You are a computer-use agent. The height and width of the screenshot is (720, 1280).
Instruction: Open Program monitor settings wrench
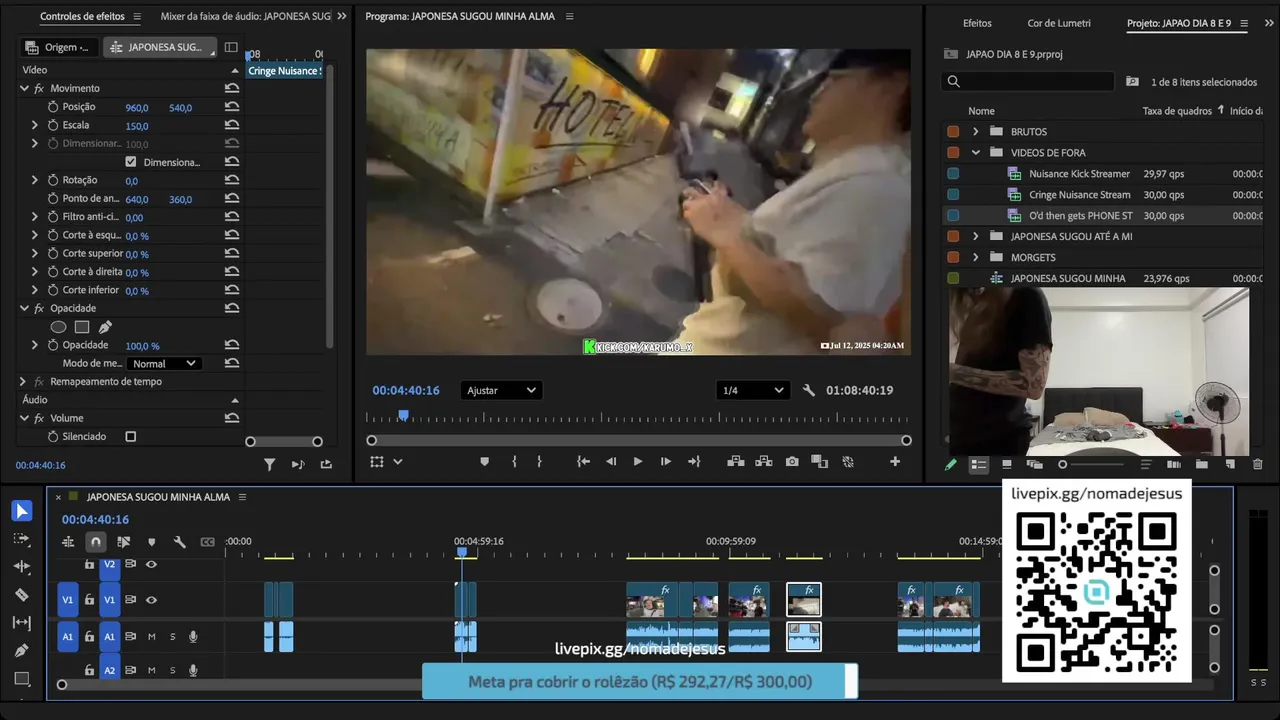pyautogui.click(x=809, y=390)
